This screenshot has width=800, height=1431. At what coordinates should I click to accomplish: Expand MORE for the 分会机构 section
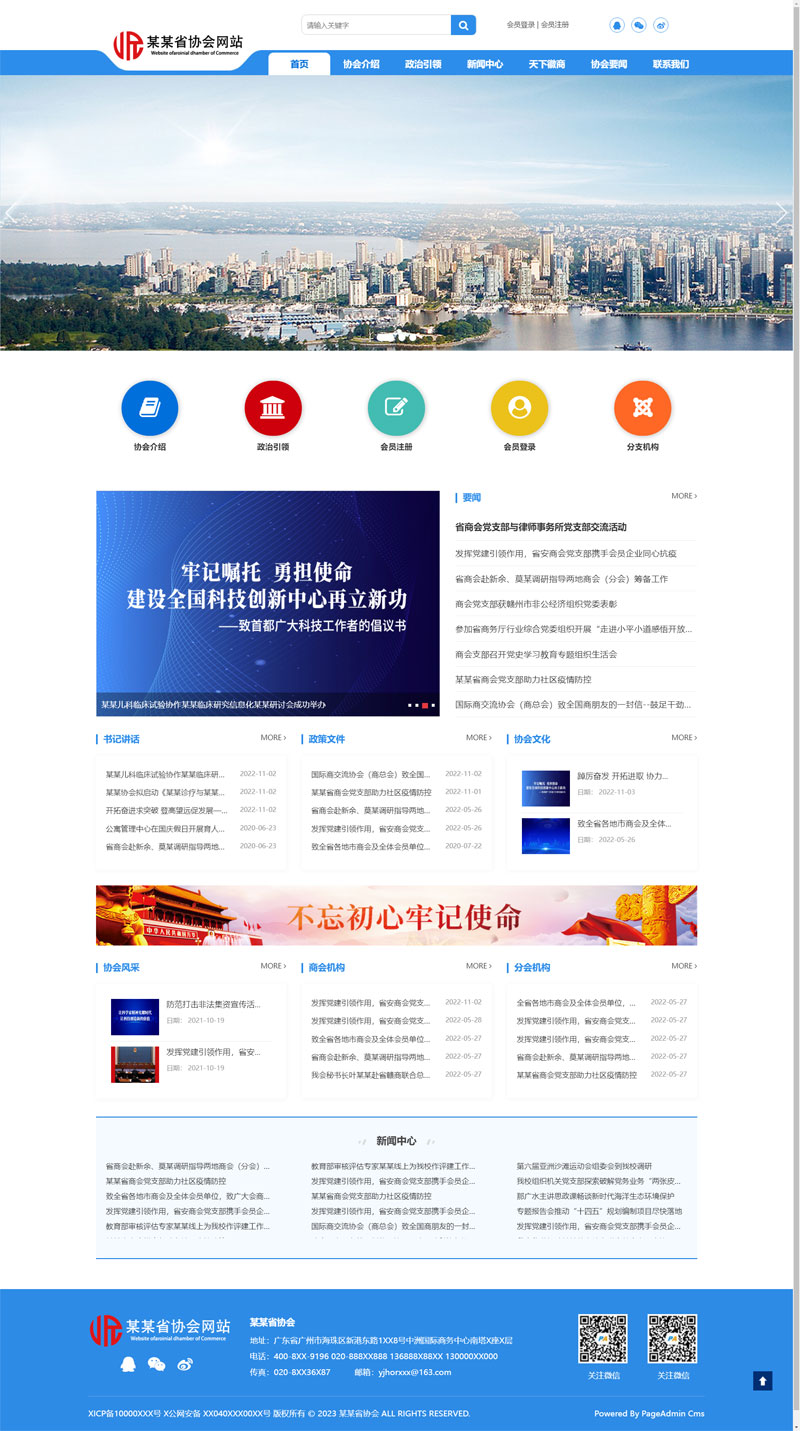(x=684, y=966)
